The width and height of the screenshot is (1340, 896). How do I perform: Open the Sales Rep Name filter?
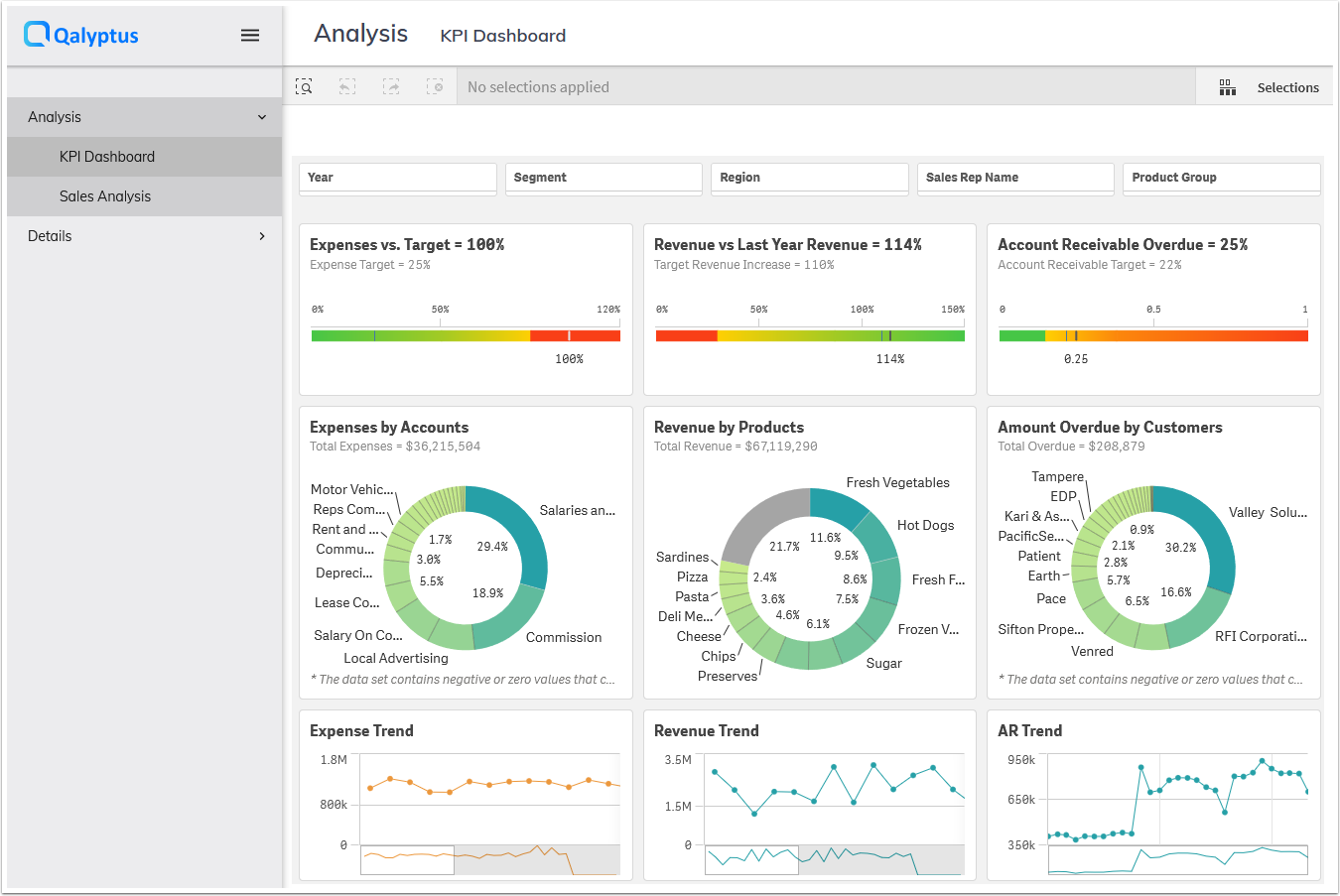[x=1014, y=178]
